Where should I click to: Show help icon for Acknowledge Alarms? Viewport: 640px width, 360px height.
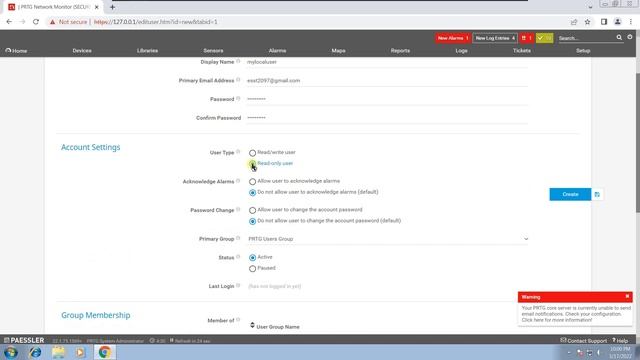238,181
